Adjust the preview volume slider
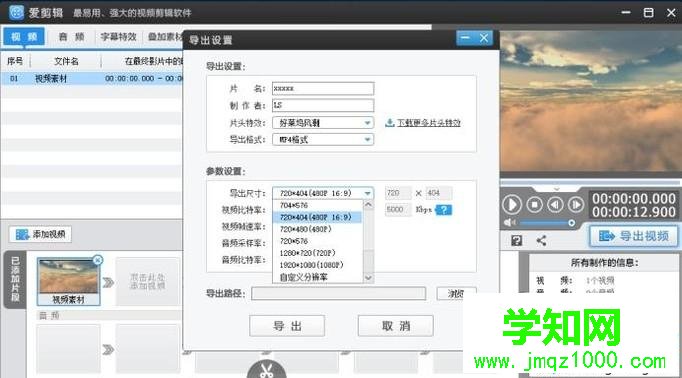The height and width of the screenshot is (378, 682). [x=547, y=223]
